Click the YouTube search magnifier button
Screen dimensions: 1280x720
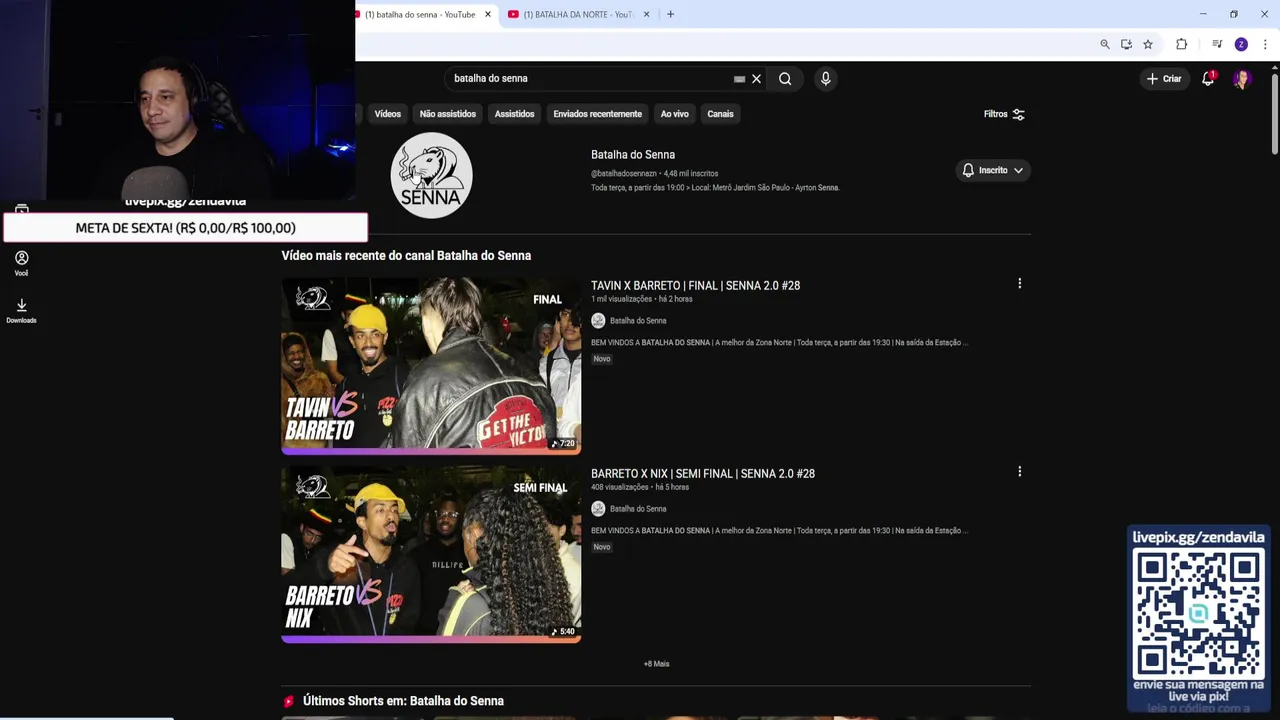tap(785, 78)
